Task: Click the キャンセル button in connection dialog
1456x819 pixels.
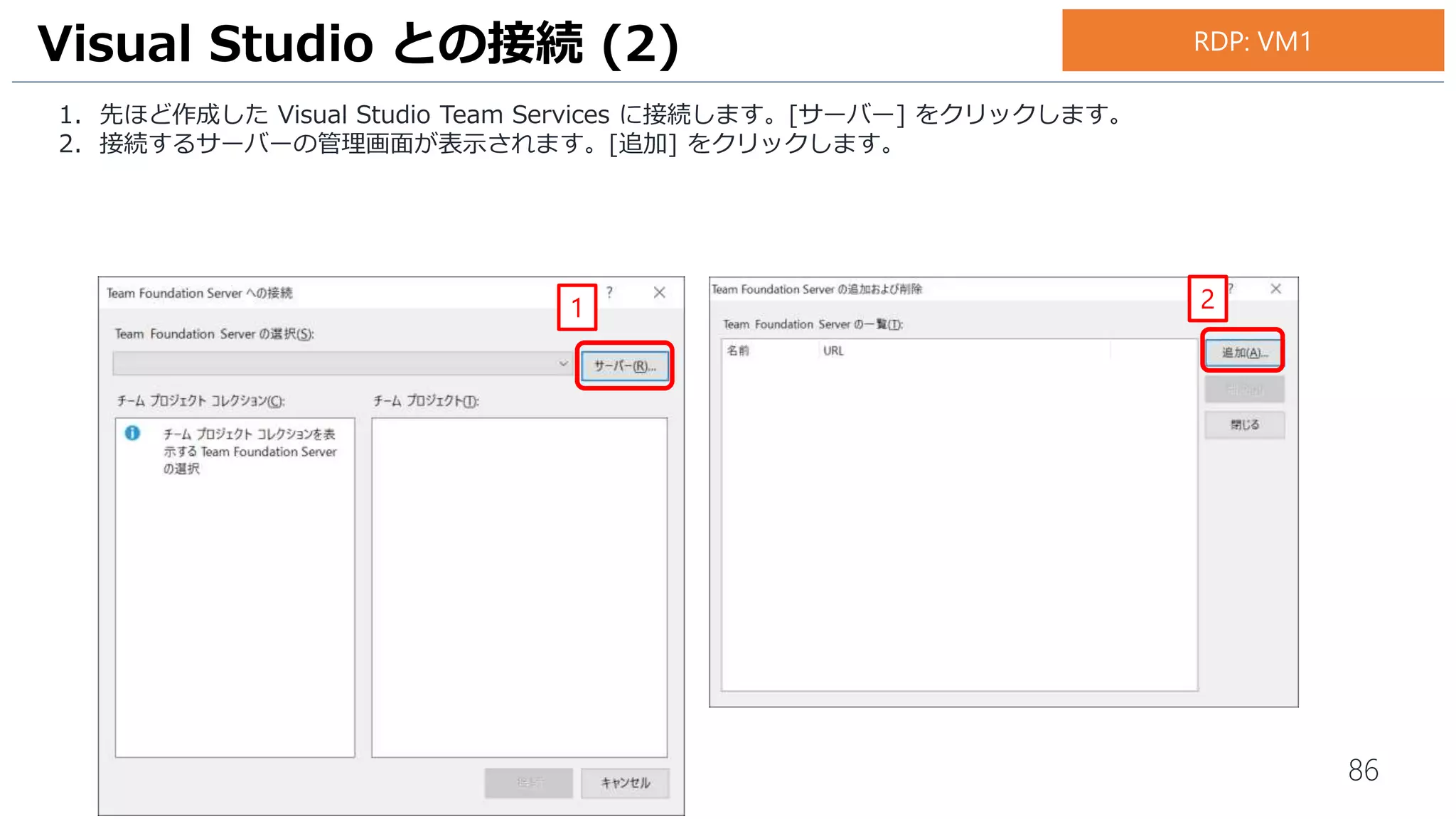Action: tap(625, 783)
